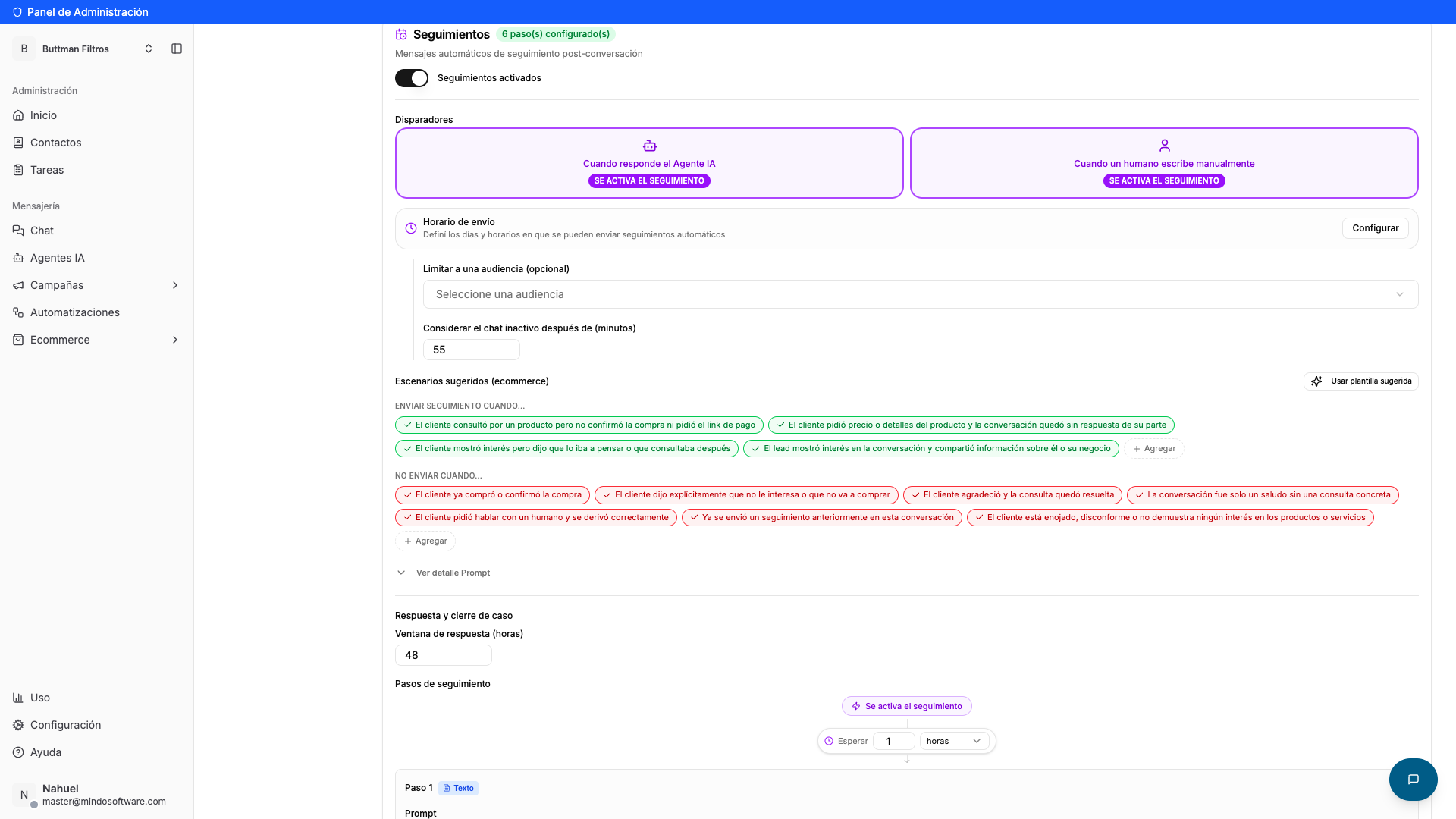Click the Configuración gear icon
1456x819 pixels.
[x=18, y=725]
